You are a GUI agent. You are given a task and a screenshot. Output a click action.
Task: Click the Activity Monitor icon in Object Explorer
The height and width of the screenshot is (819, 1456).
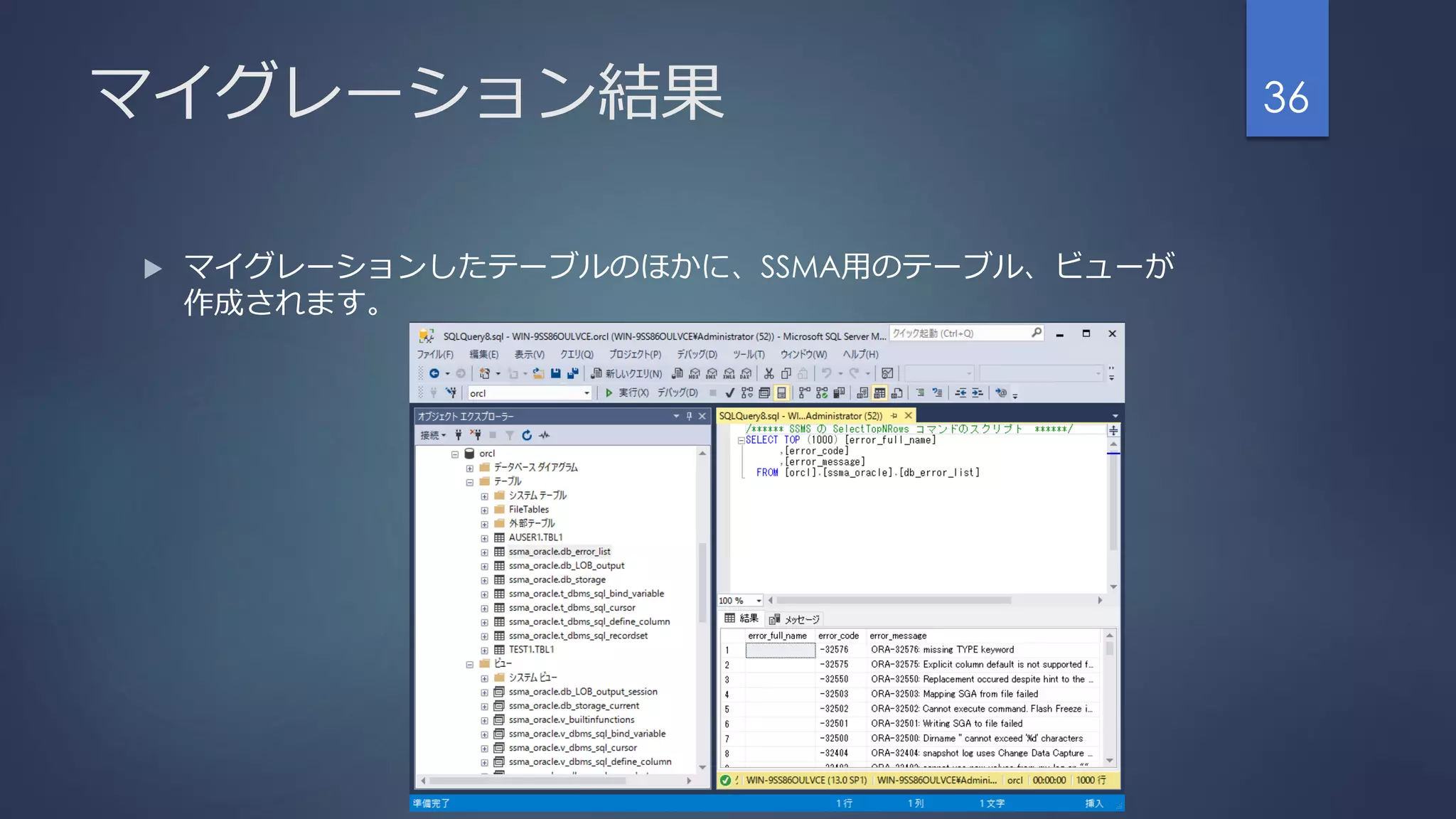(x=544, y=435)
